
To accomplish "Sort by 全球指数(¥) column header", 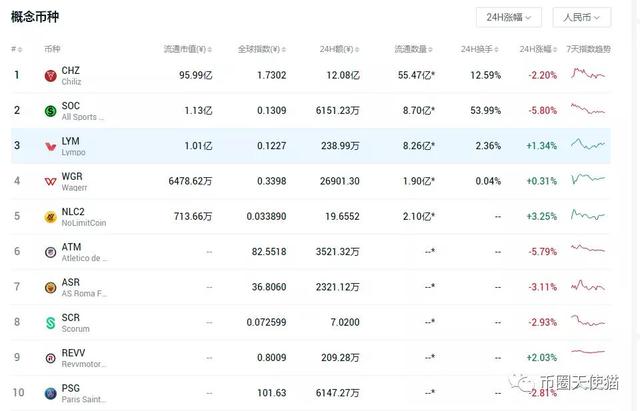I will [262, 49].
